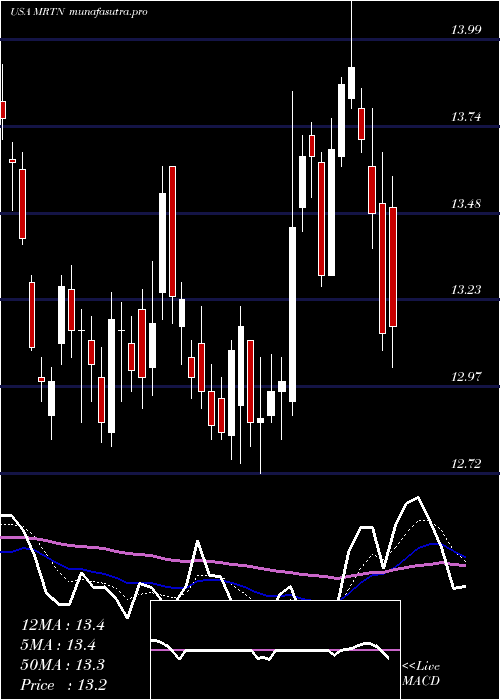Click the <<Live MACD label
The width and height of the screenshot is (500, 700).
pyautogui.click(x=421, y=674)
